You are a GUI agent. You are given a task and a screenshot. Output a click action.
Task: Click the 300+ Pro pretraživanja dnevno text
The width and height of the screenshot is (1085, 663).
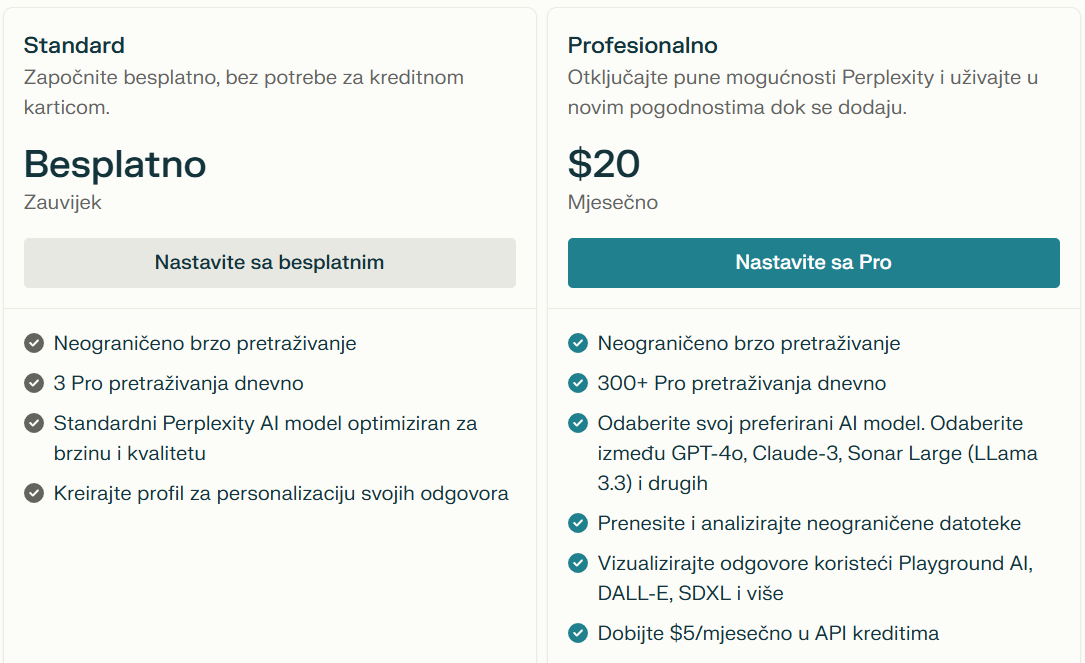coord(741,383)
